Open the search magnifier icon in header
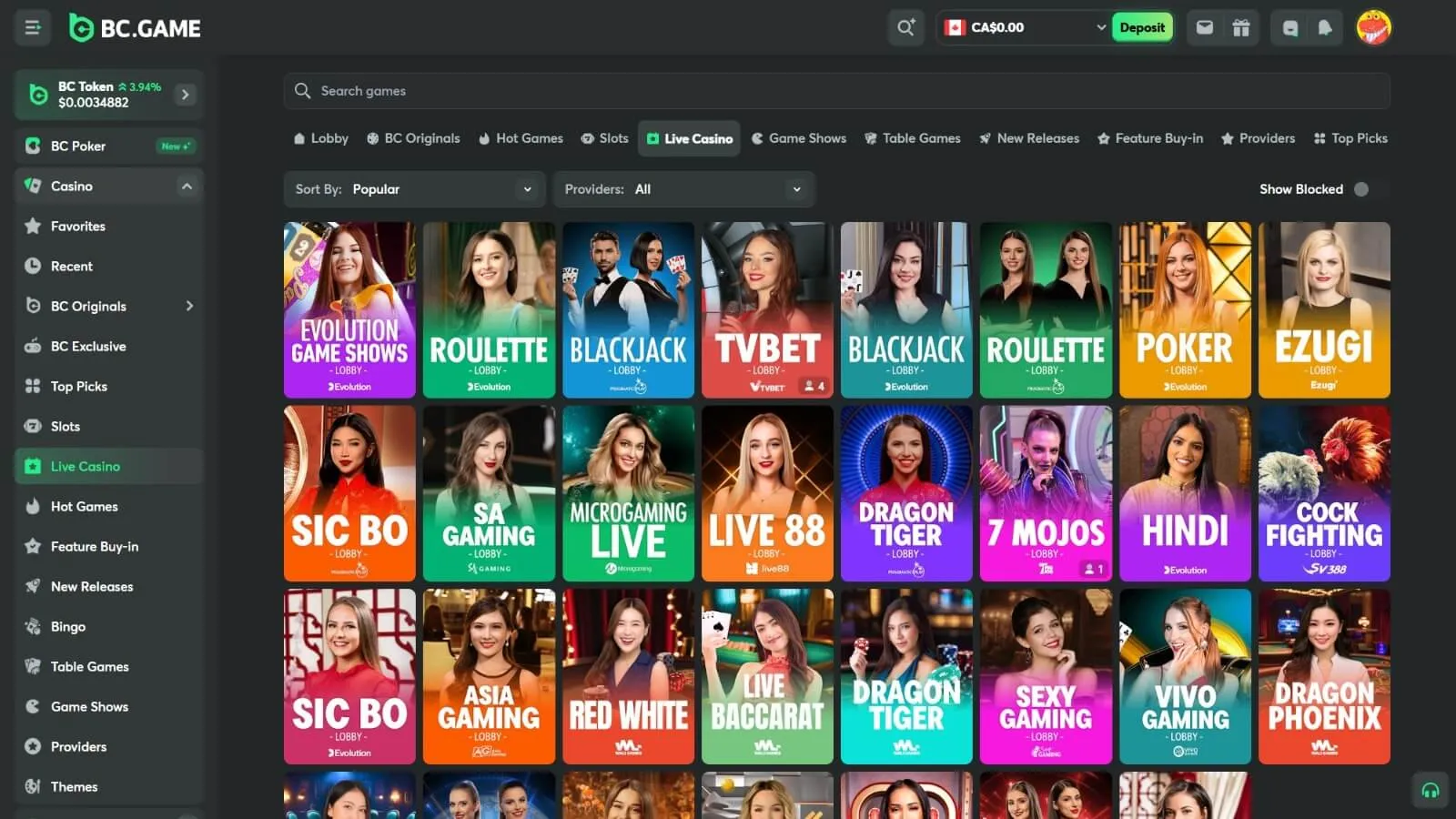The width and height of the screenshot is (1456, 819). coord(905,27)
